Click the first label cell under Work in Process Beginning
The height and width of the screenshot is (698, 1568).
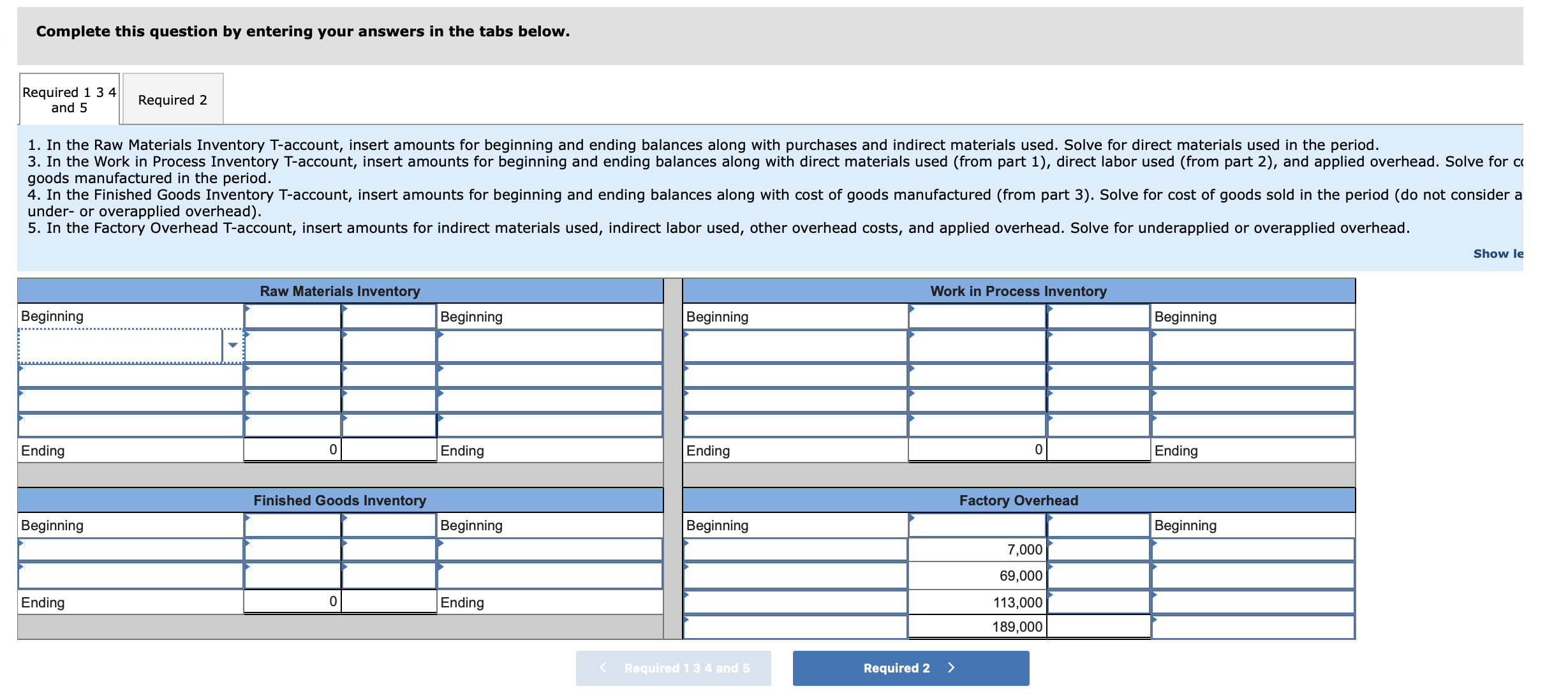coord(795,346)
